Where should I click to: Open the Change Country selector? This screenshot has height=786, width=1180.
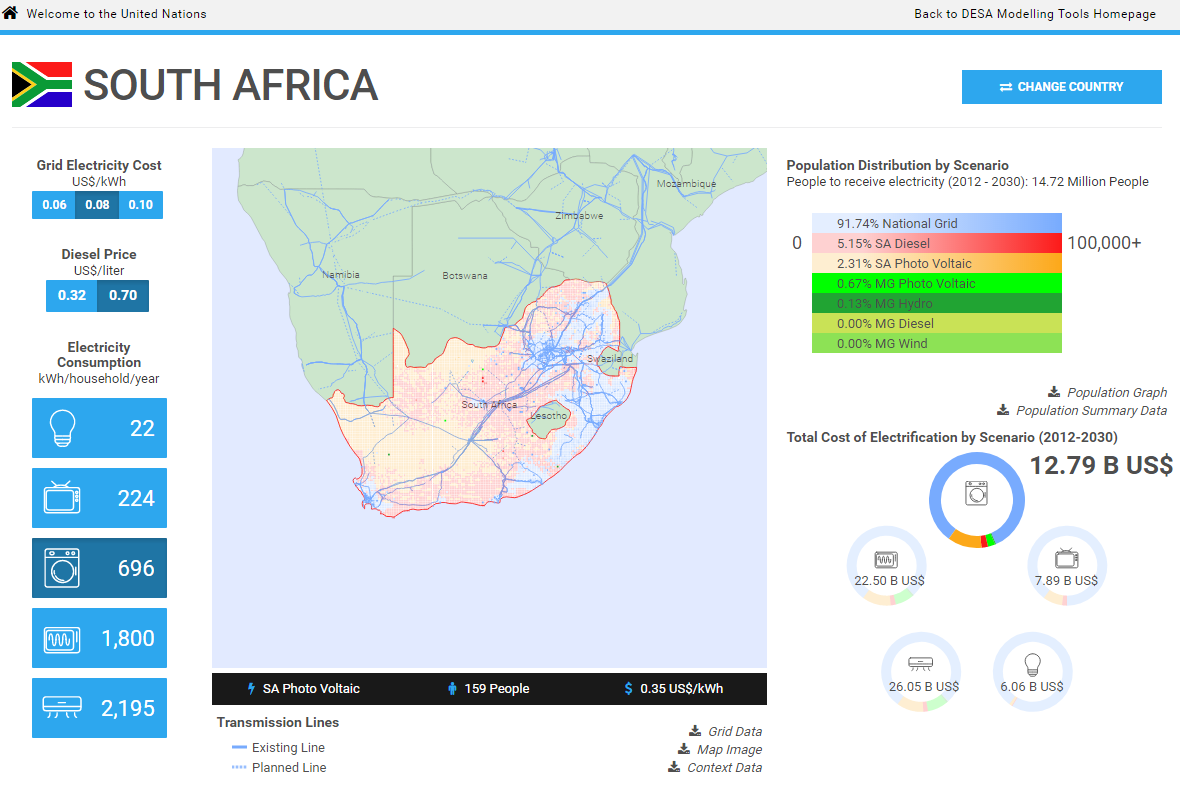point(1061,87)
